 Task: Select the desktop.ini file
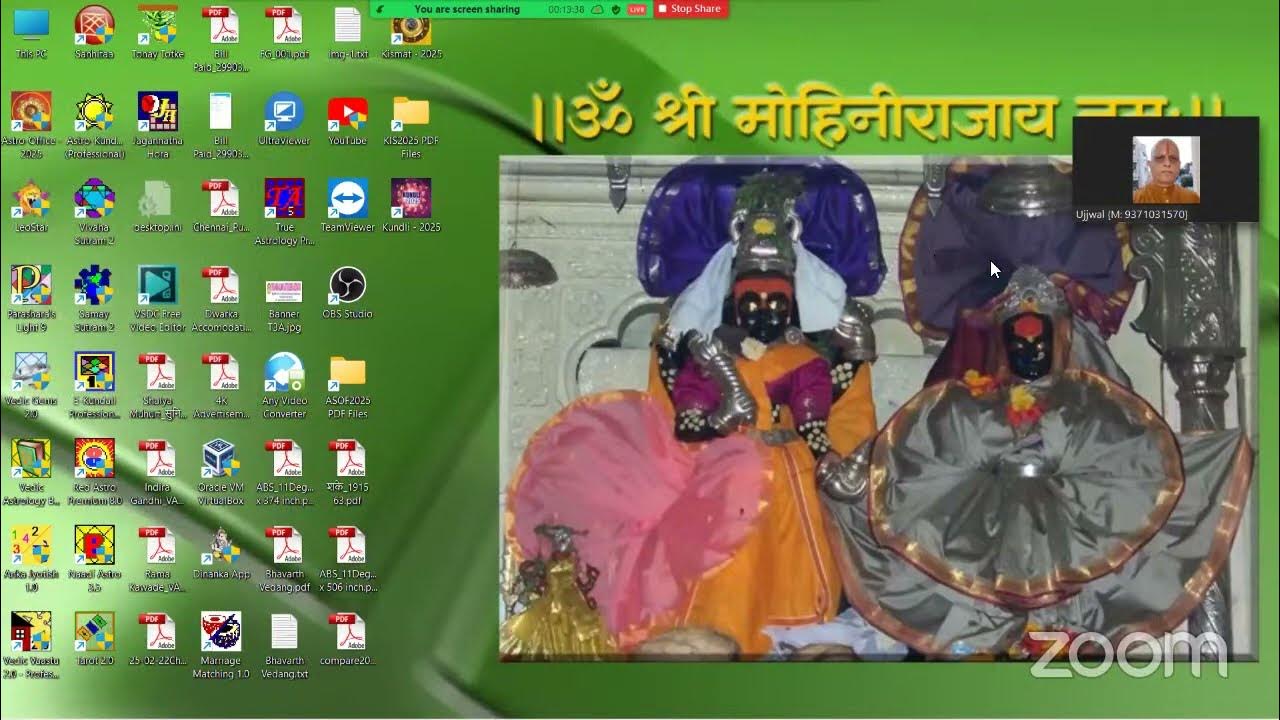pos(158,206)
